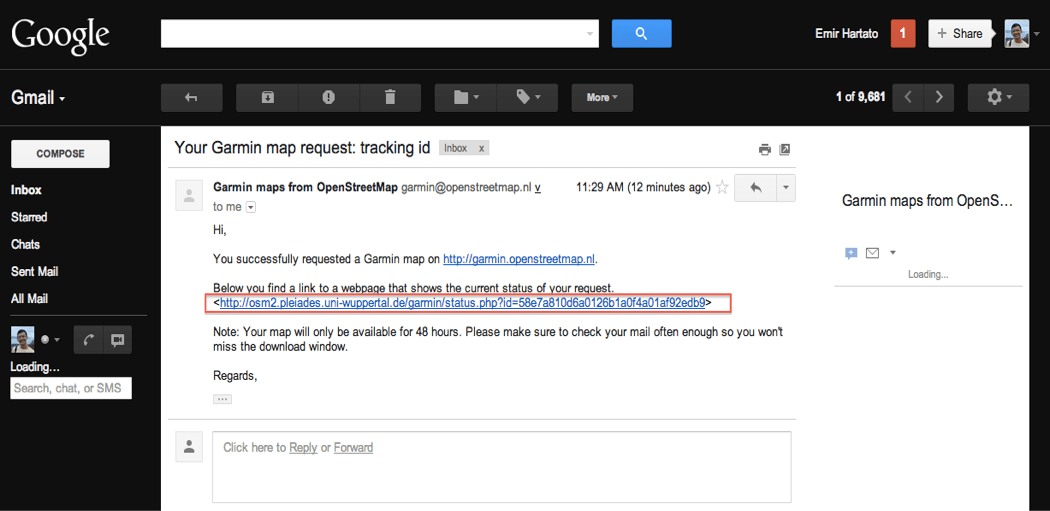Open the Inbox folder
This screenshot has width=1050, height=511.
coord(26,190)
